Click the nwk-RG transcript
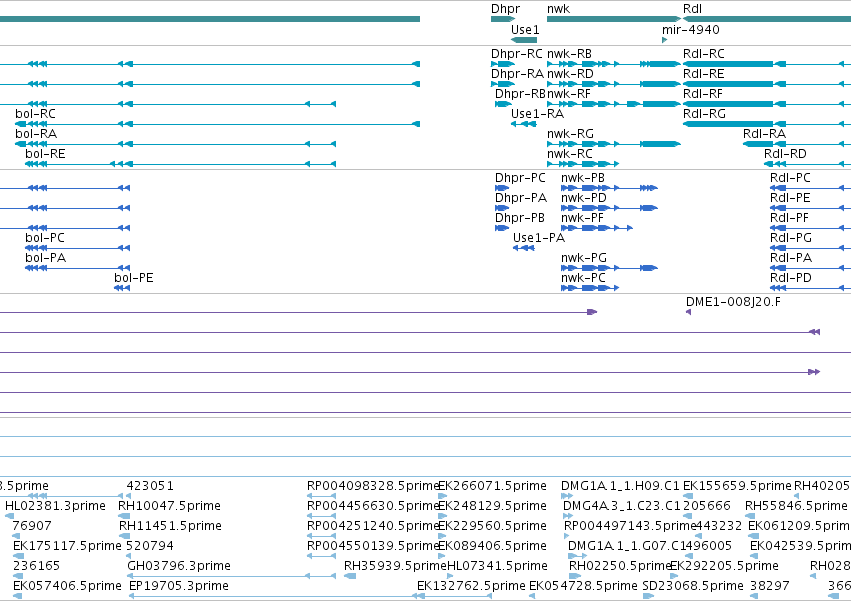Screen dimensions: 851x601 coord(614,144)
